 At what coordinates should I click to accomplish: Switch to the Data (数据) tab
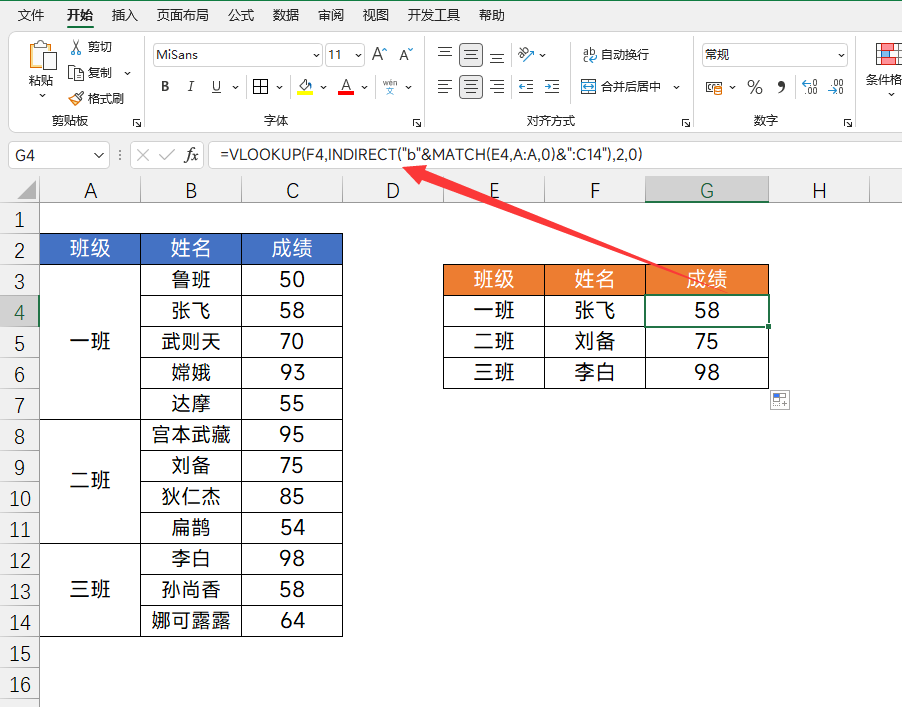point(285,15)
